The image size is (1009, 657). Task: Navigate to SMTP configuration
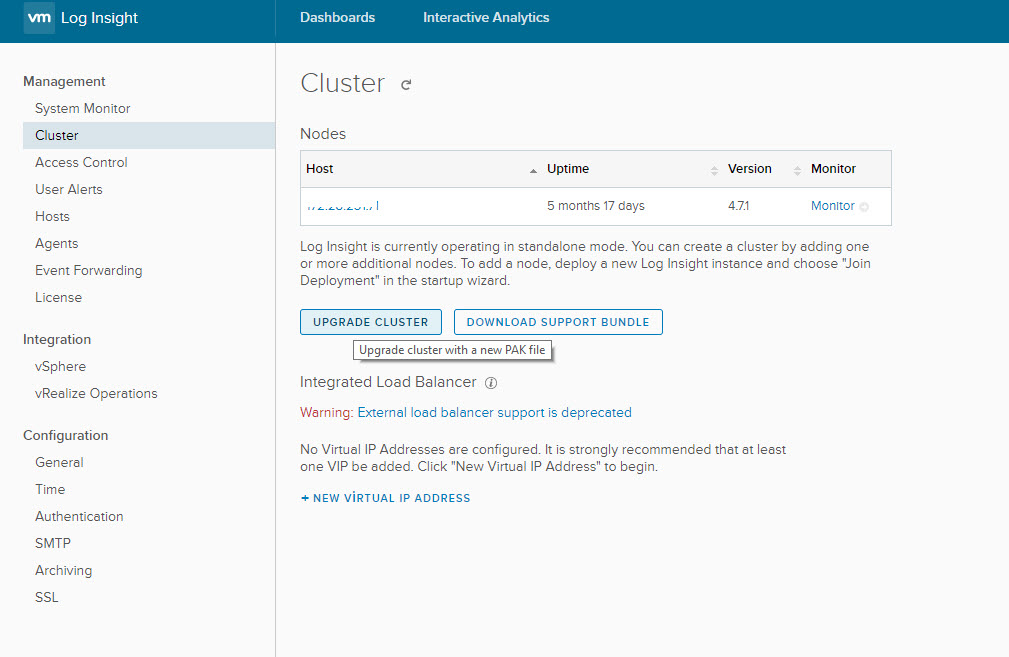click(53, 543)
